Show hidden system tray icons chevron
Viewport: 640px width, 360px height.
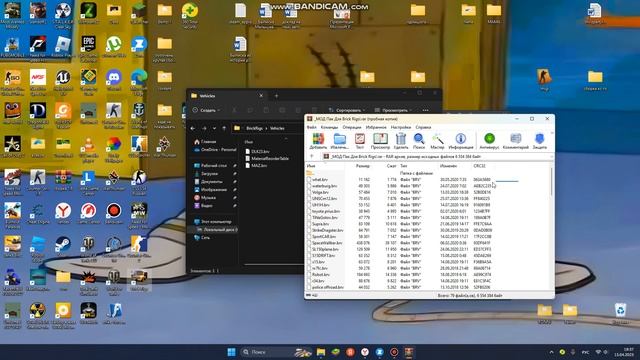point(551,352)
